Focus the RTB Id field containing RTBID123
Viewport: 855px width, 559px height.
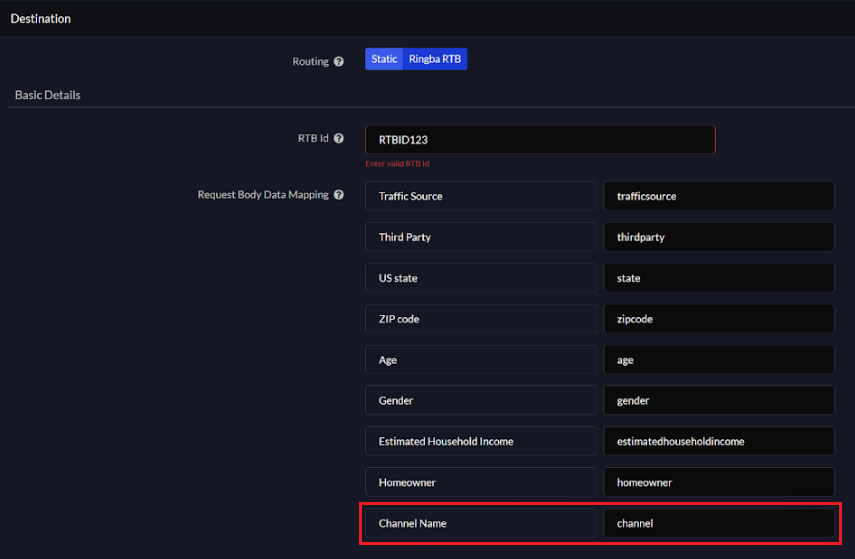540,140
